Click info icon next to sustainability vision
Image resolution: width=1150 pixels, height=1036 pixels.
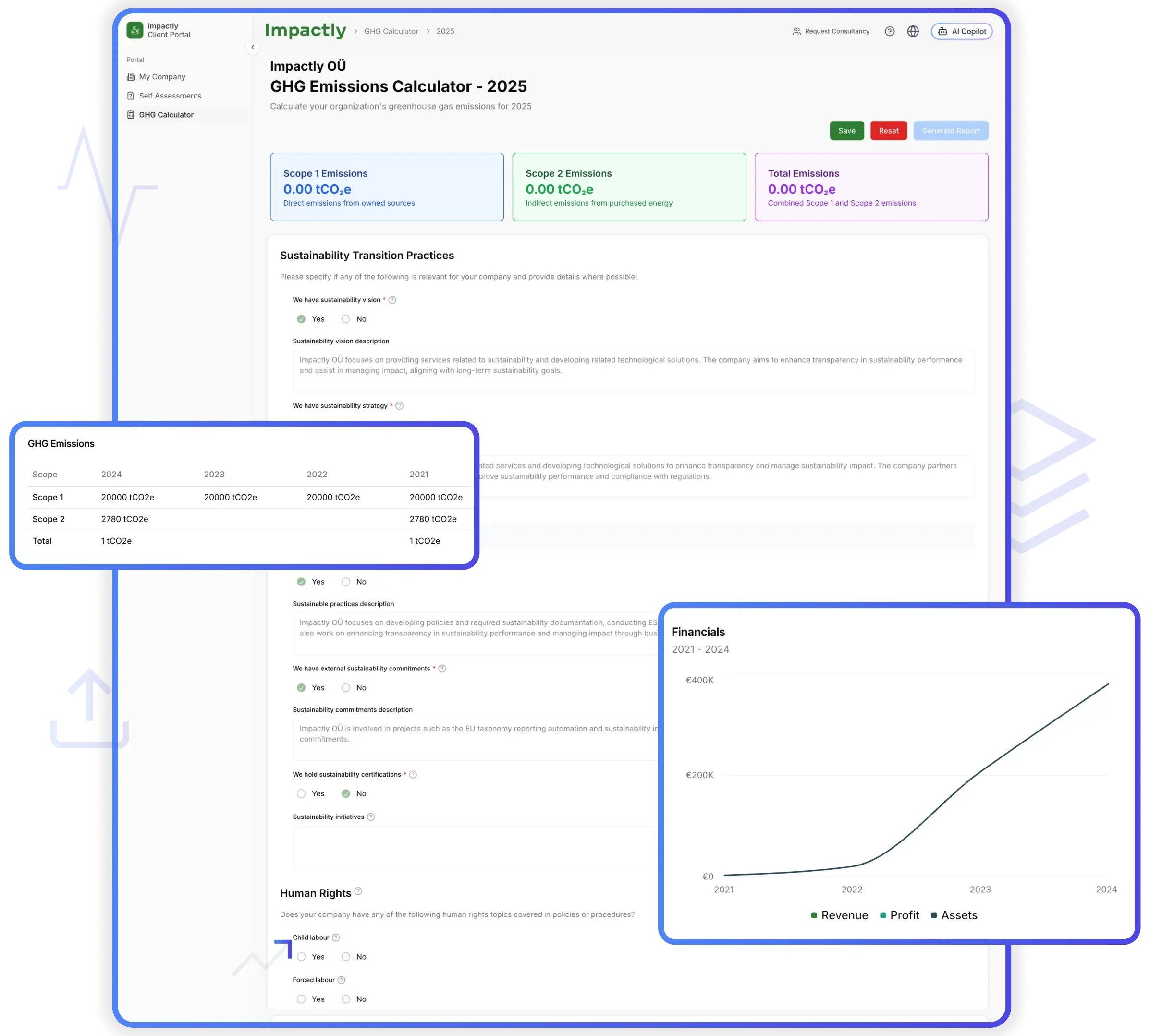coord(392,300)
